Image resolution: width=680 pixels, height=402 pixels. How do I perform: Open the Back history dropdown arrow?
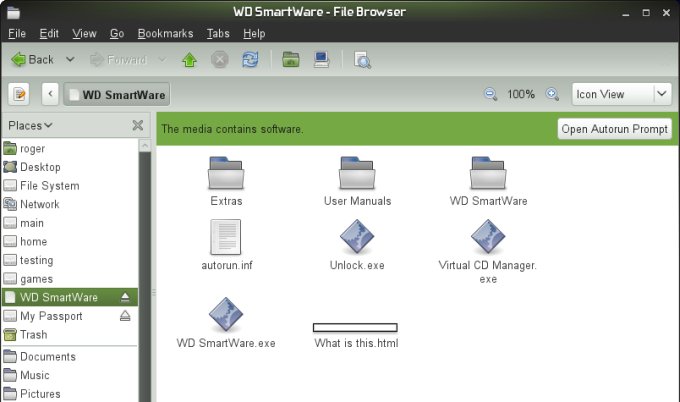pyautogui.click(x=70, y=59)
